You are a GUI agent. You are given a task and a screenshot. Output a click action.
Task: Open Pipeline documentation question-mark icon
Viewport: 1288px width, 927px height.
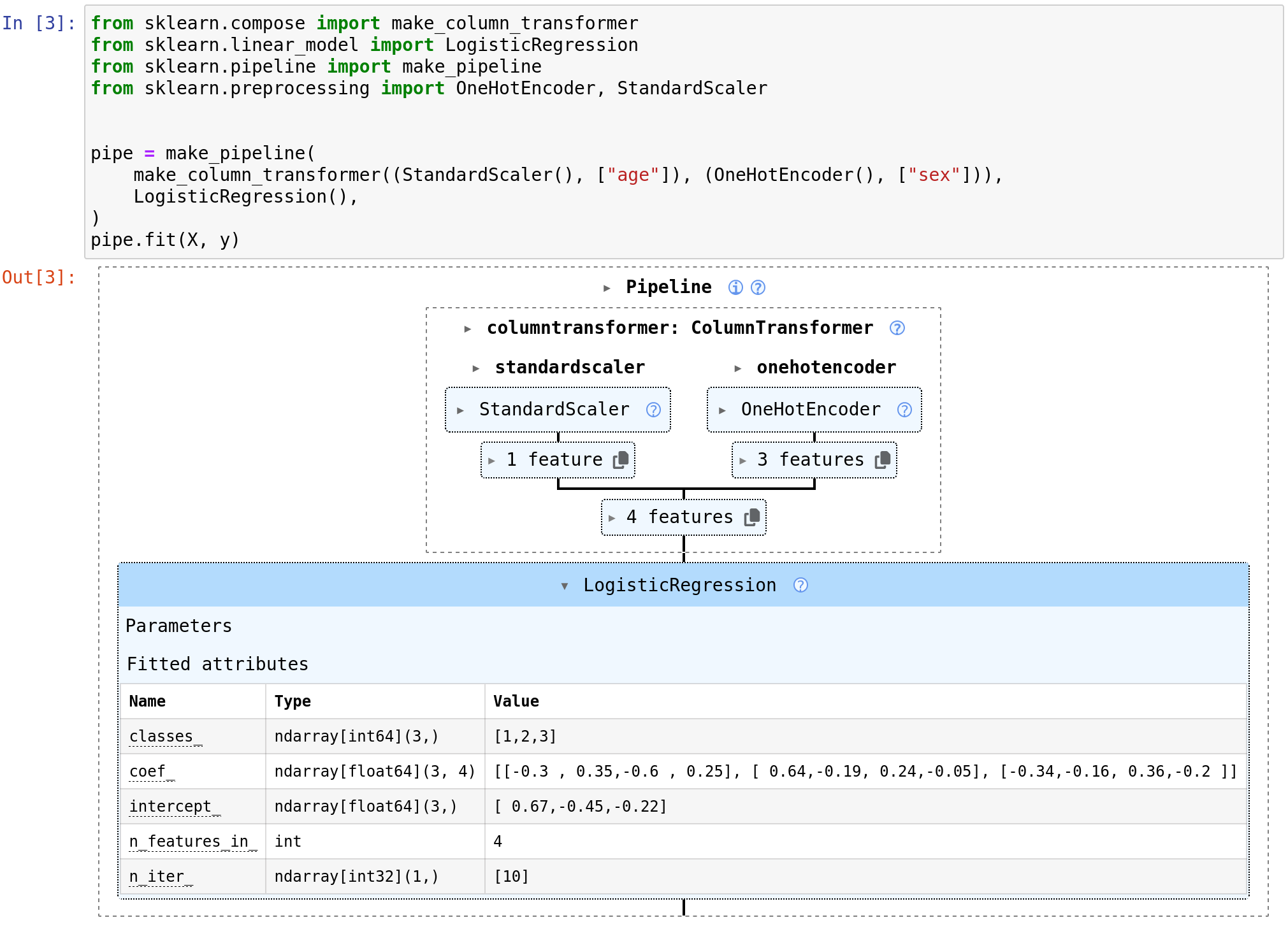[x=758, y=287]
